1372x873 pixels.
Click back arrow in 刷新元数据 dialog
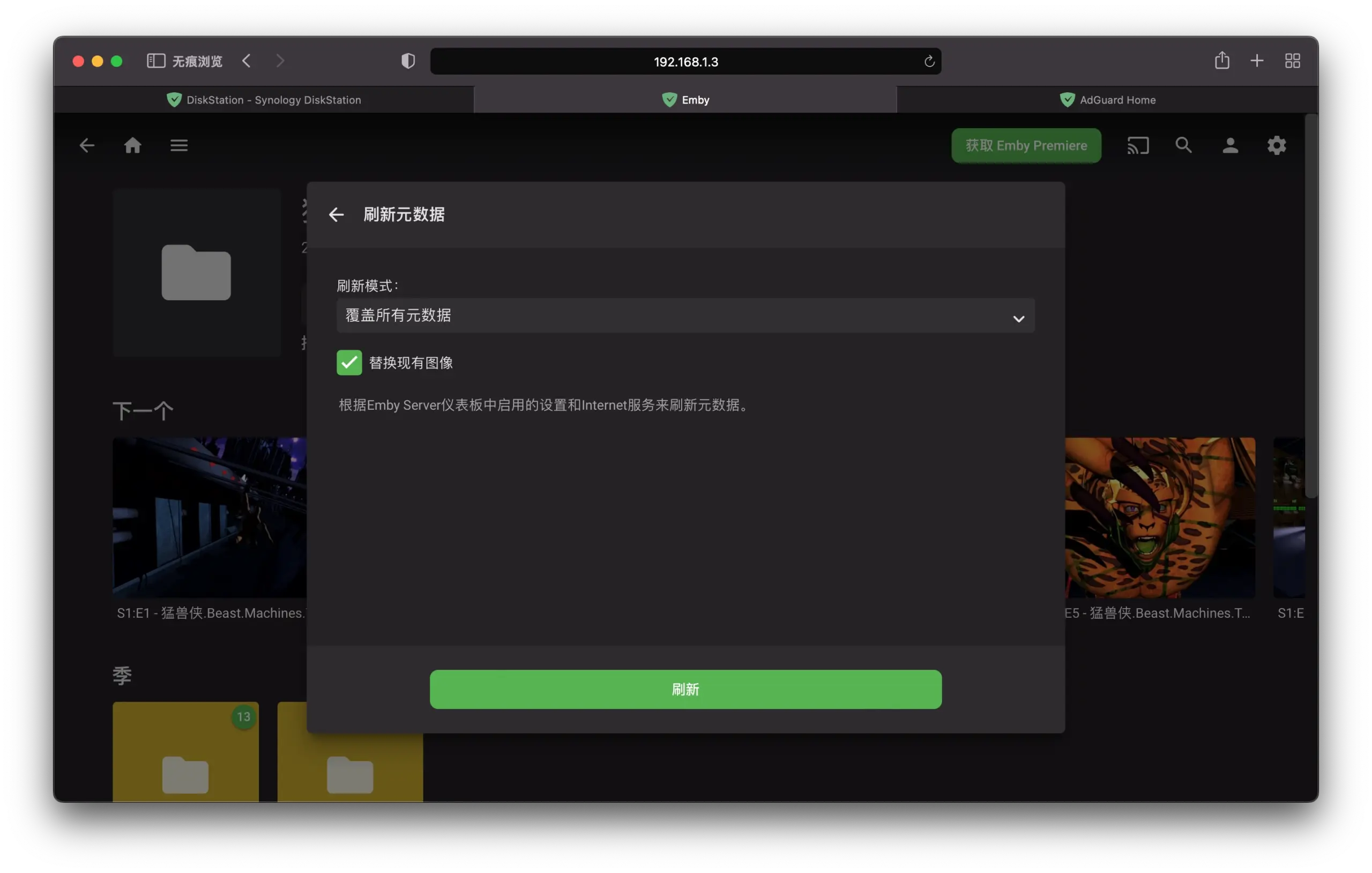click(x=336, y=214)
